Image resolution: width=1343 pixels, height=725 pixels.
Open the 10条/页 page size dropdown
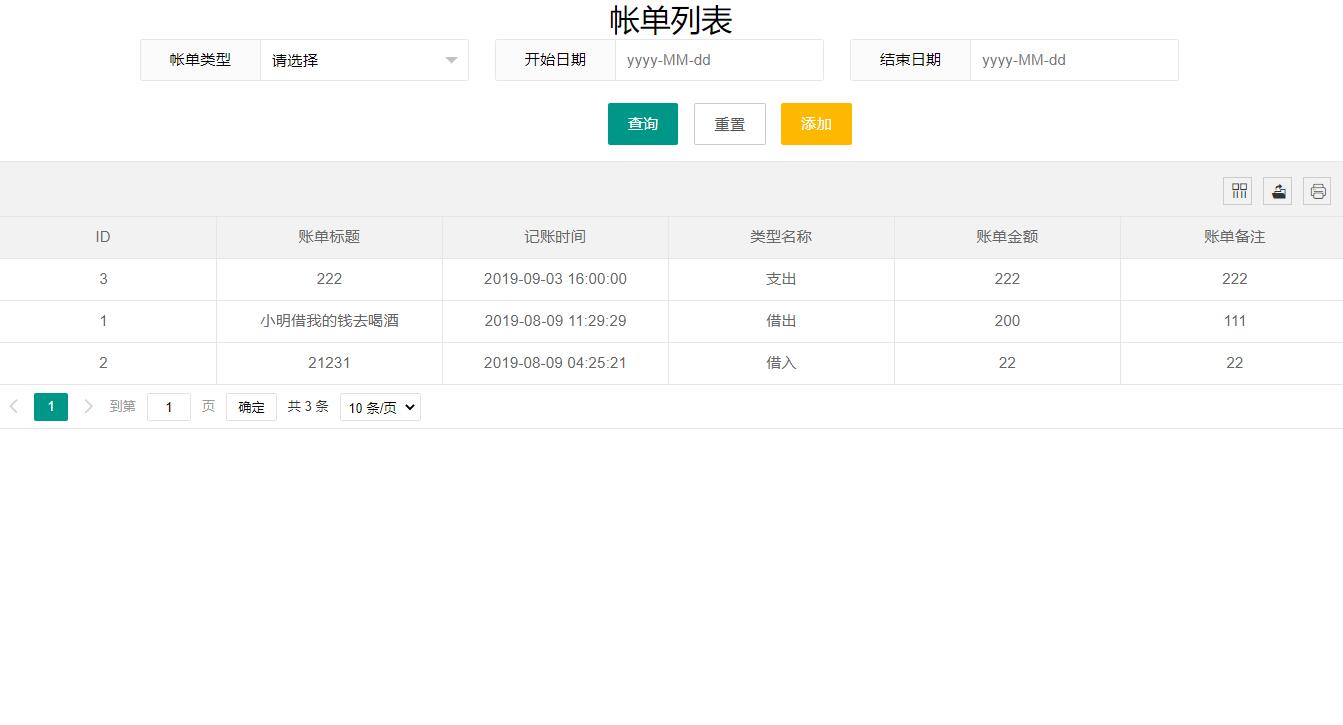pos(380,406)
